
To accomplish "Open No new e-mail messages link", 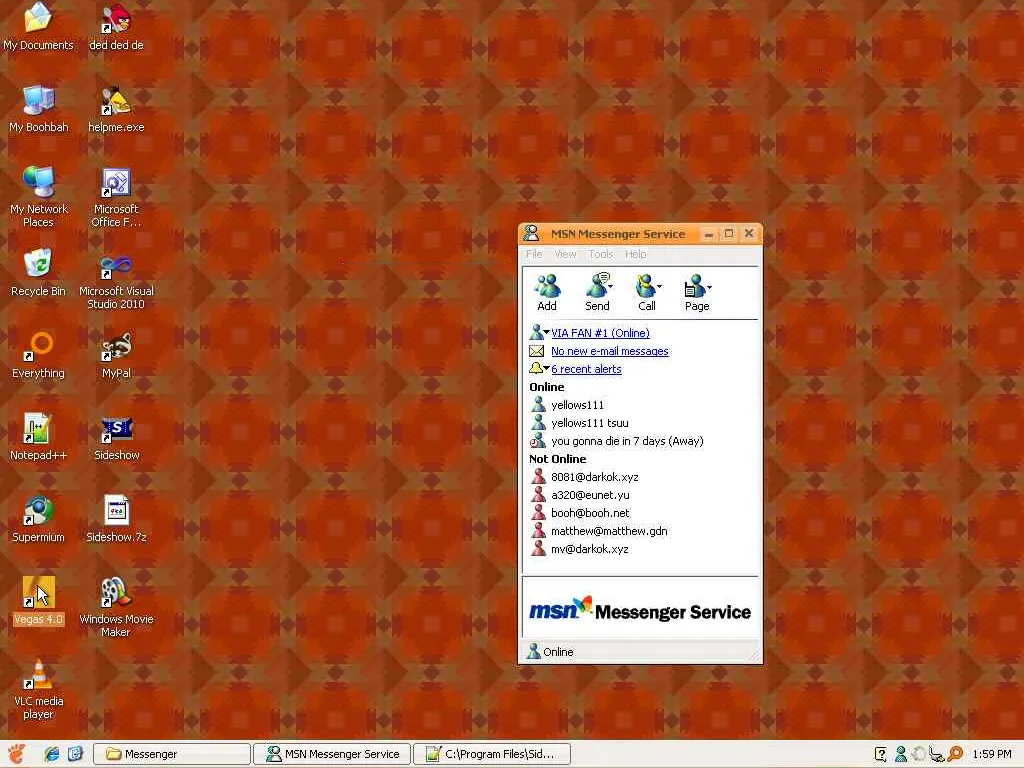I will (609, 351).
